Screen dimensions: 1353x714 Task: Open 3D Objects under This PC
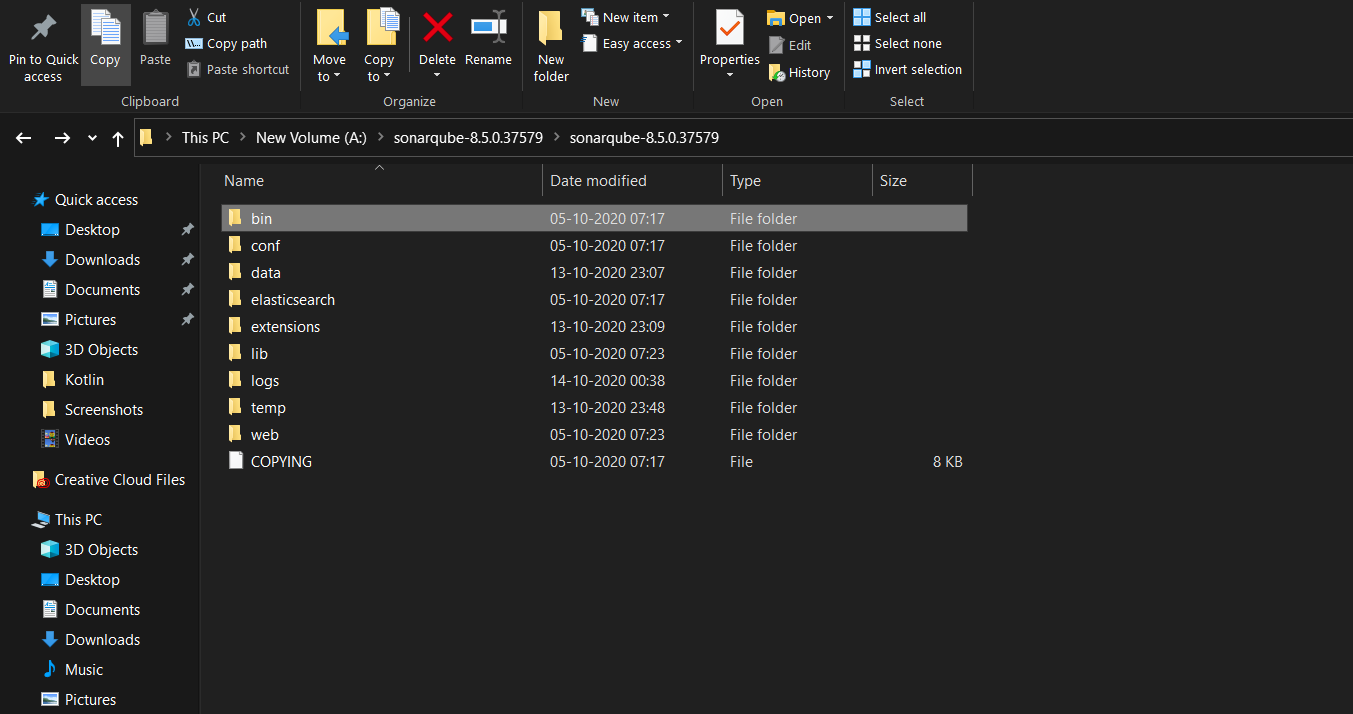tap(90, 550)
